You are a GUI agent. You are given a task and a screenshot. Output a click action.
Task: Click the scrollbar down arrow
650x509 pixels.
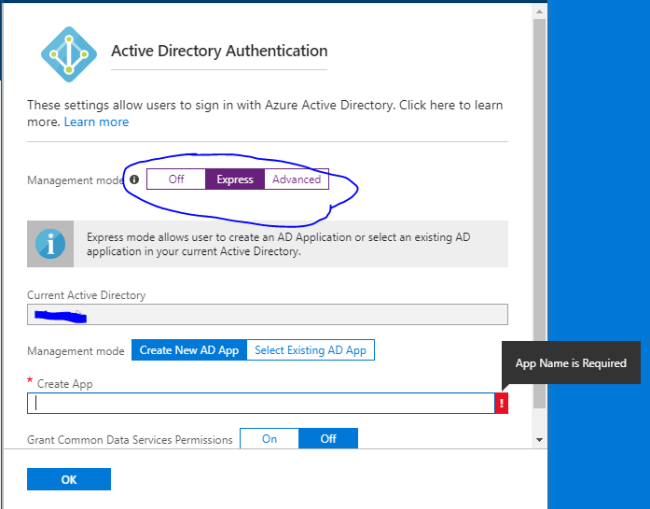[540, 439]
